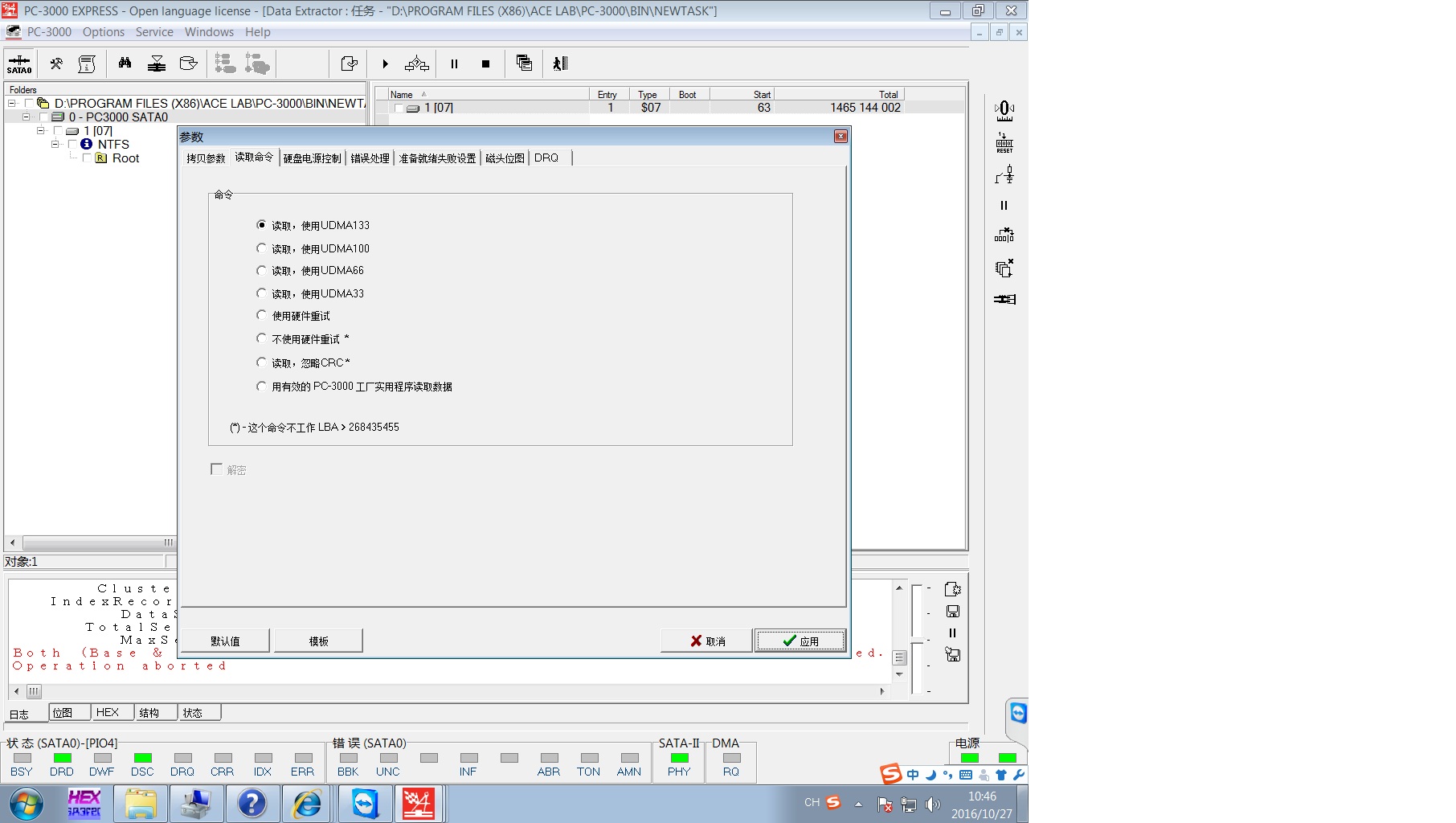
Task: Click the SATA0 port toolbar icon
Action: pos(19,63)
